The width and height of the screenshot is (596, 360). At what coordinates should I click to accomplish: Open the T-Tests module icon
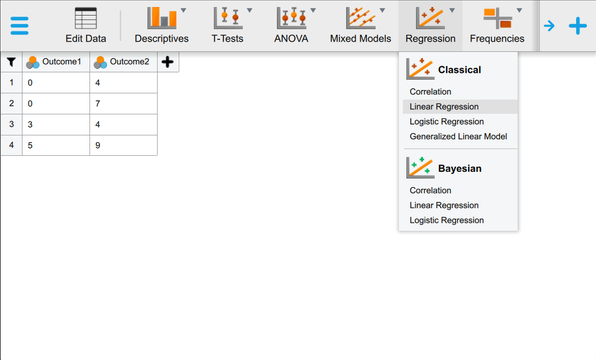[228, 18]
